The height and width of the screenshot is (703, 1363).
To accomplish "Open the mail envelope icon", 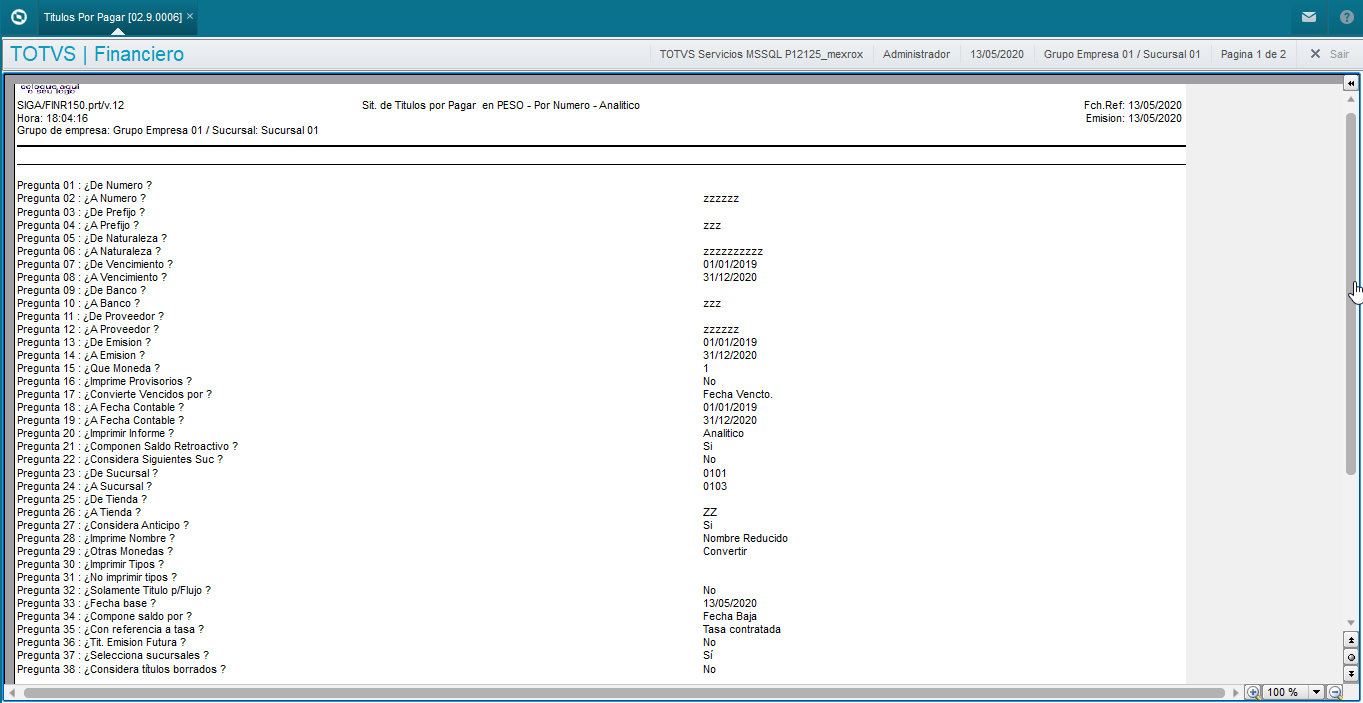I will point(1308,17).
